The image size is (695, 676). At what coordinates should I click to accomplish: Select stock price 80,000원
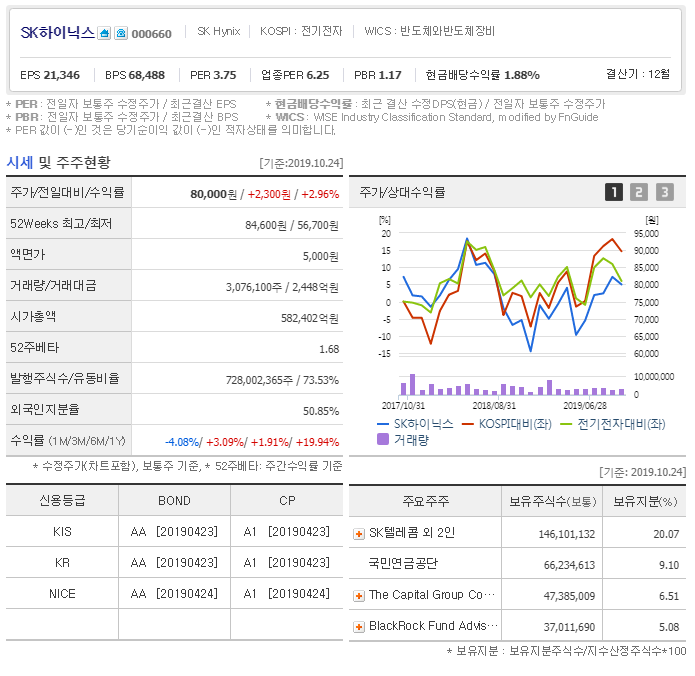point(214,194)
